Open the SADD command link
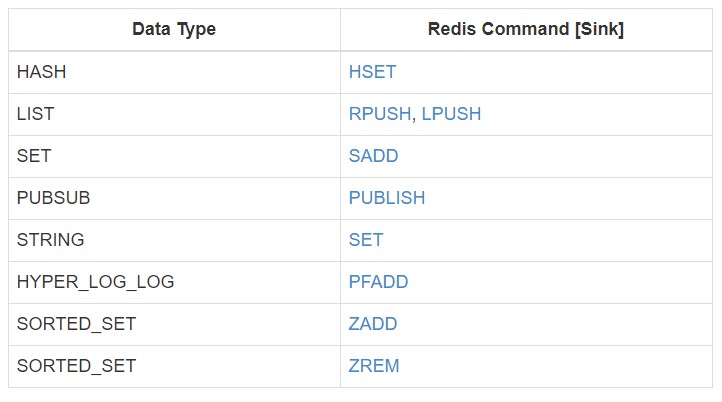This screenshot has width=722, height=402. [373, 156]
